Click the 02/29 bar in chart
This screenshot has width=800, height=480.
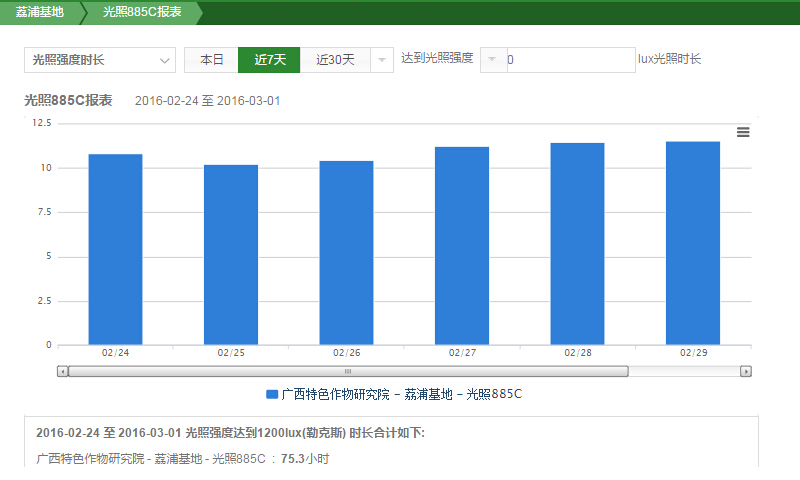[693, 244]
